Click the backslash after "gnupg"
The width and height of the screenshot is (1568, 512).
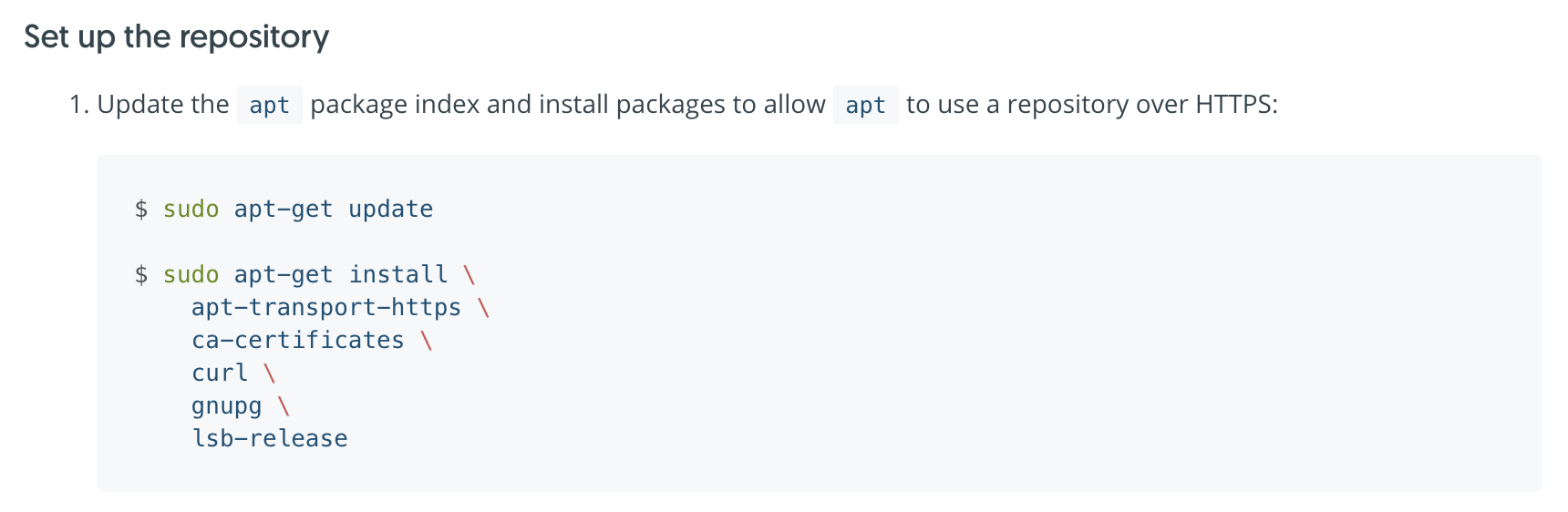(x=284, y=406)
